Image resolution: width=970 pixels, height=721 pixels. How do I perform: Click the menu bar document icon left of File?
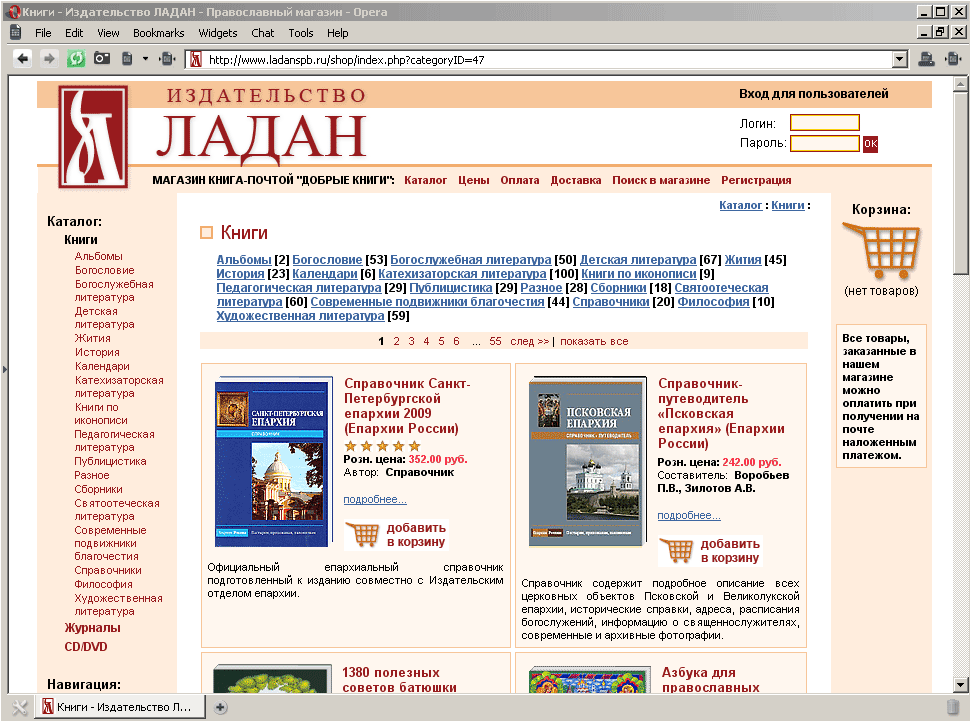pos(15,32)
